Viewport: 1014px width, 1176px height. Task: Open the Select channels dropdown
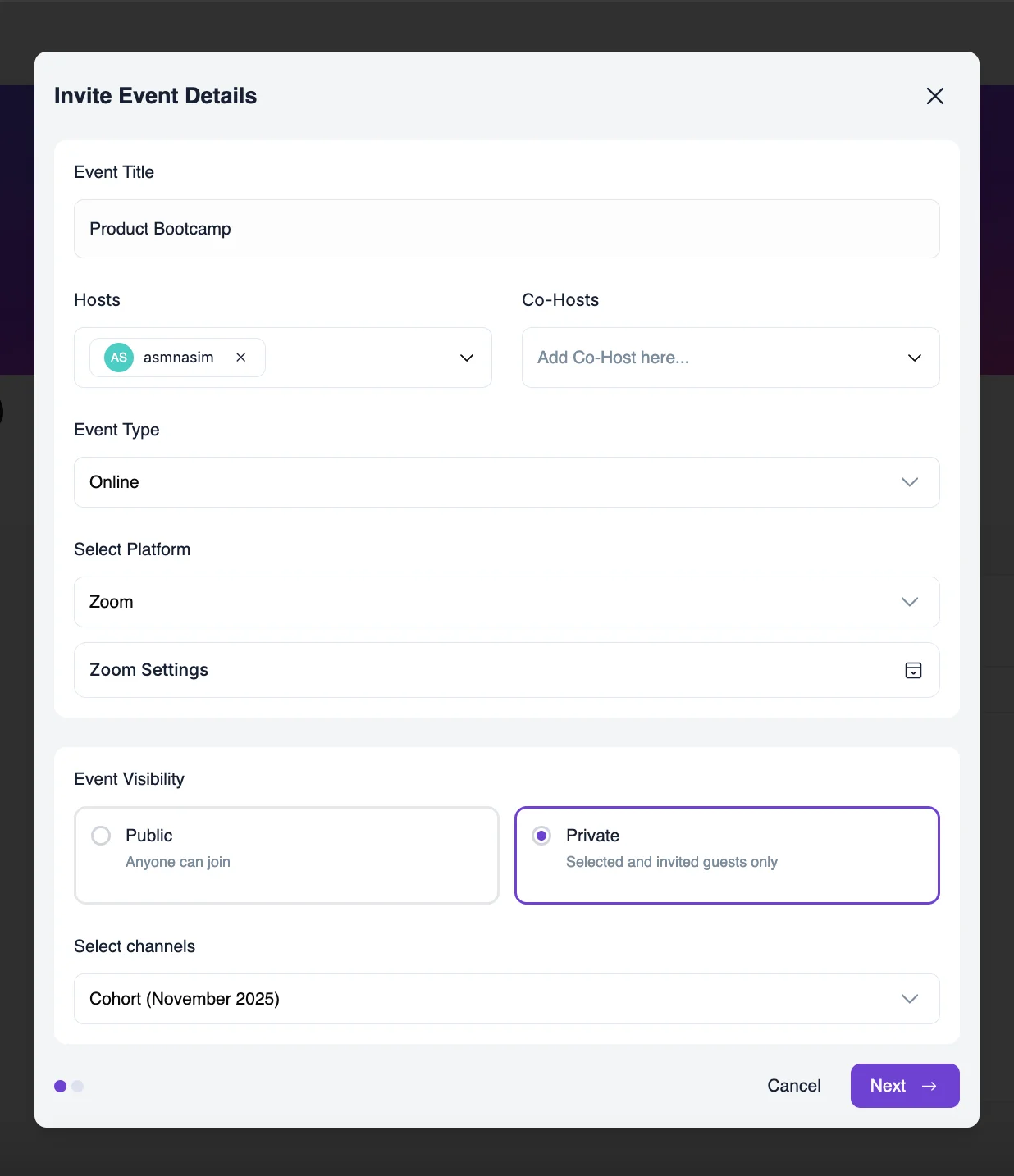click(506, 999)
